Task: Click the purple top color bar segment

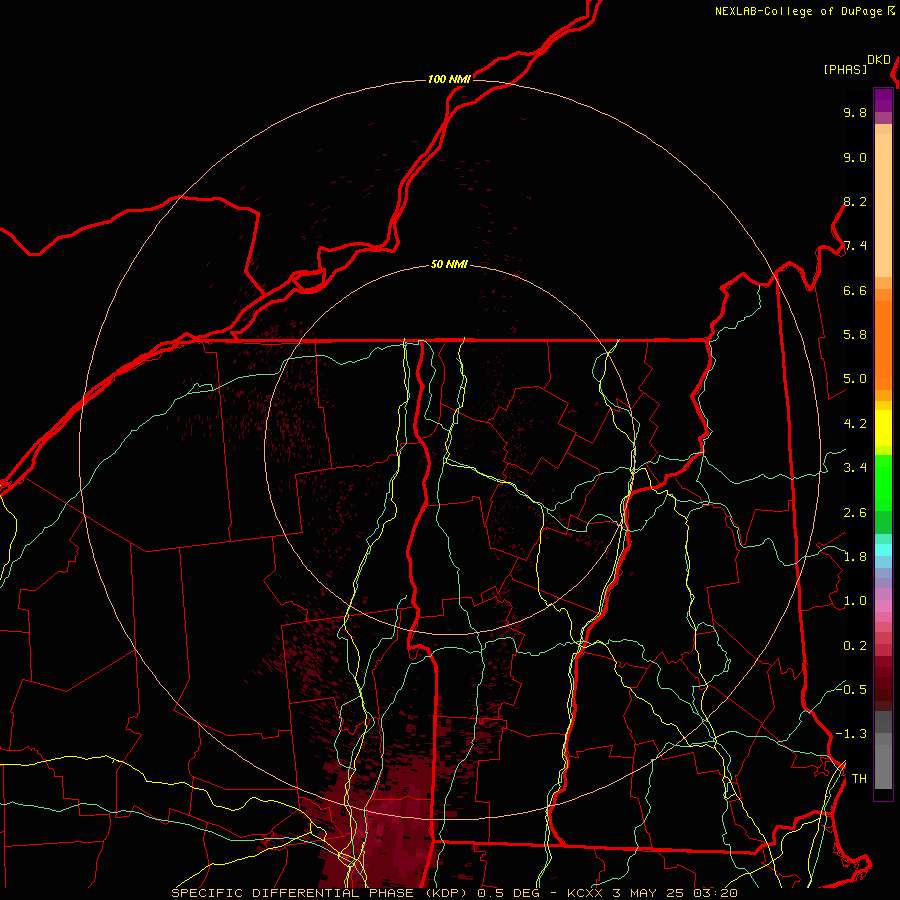Action: (x=883, y=100)
